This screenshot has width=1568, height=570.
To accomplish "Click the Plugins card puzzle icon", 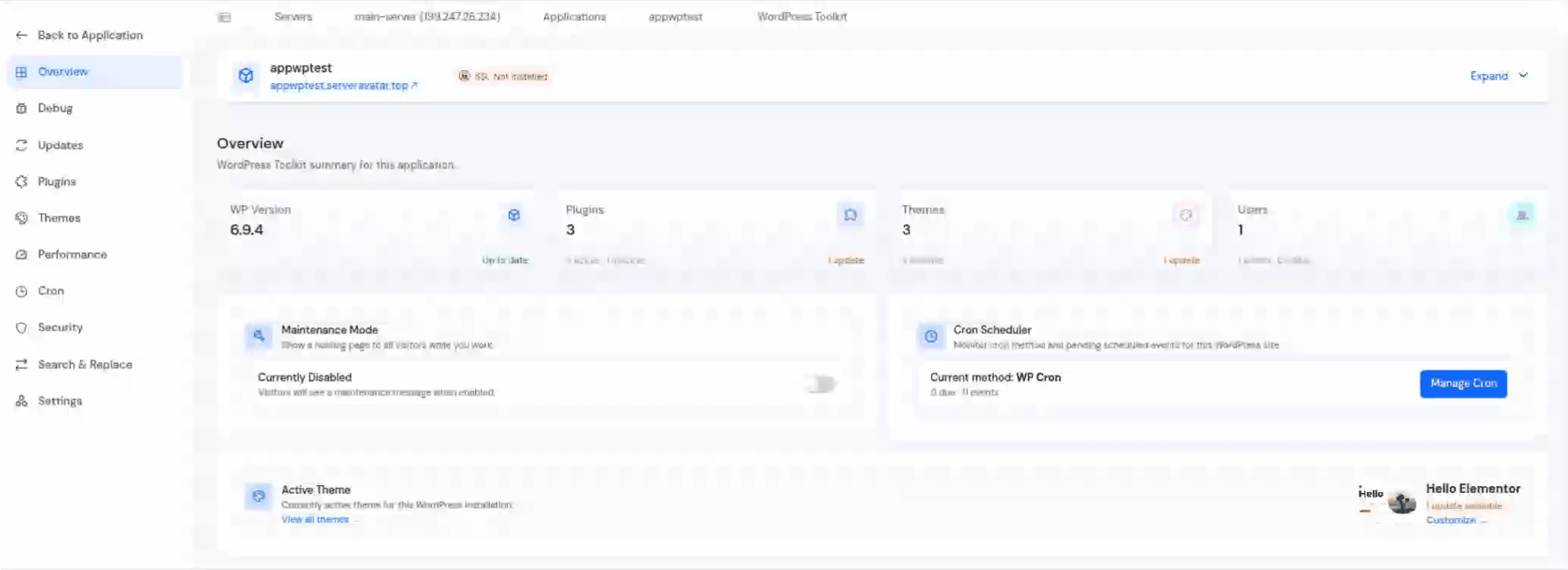I will pyautogui.click(x=851, y=215).
